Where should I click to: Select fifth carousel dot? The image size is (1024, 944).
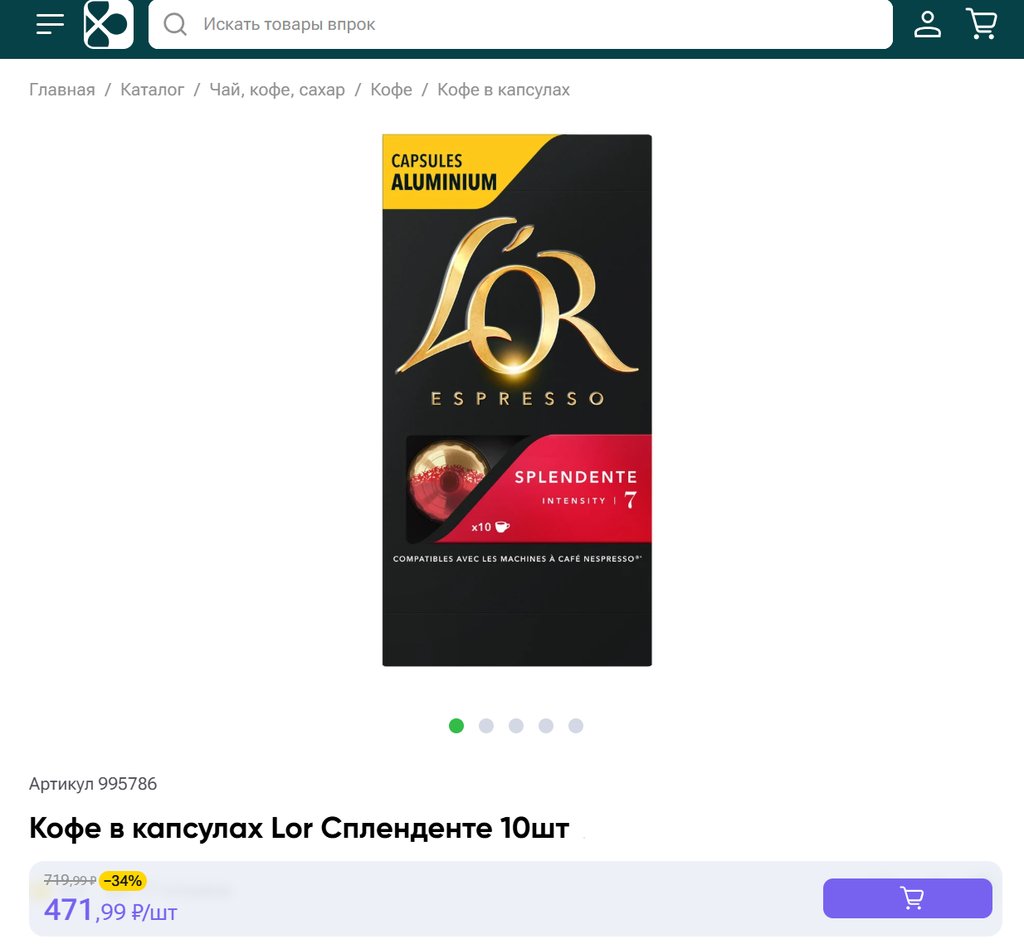click(575, 726)
